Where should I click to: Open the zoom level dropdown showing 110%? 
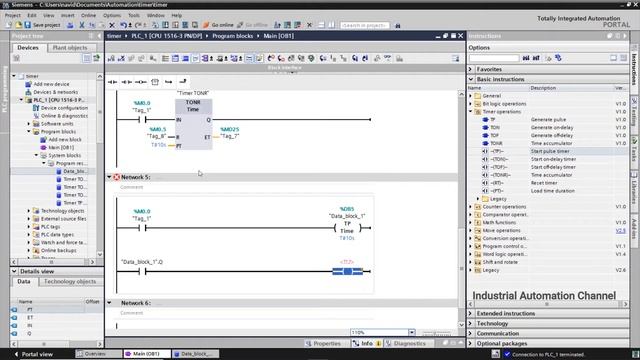click(412, 332)
